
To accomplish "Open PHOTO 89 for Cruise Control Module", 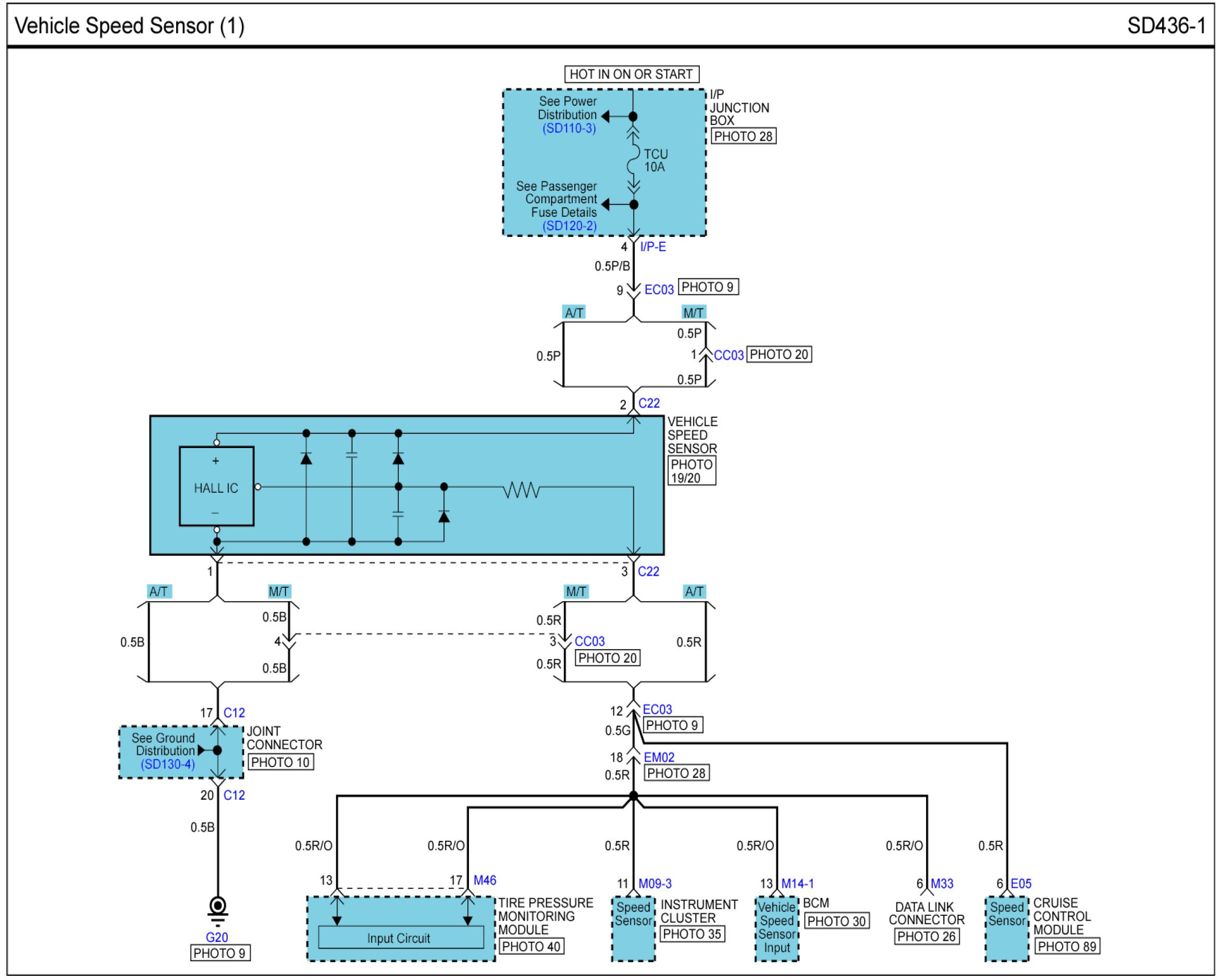I will 1067,946.
